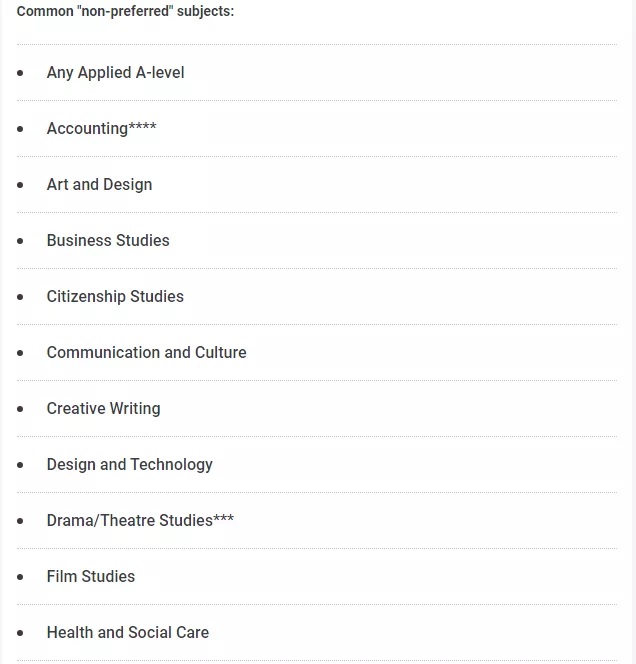Image resolution: width=636 pixels, height=664 pixels.
Task: Click the bullet beside 'Any Applied A-level'
Action: click(20, 73)
